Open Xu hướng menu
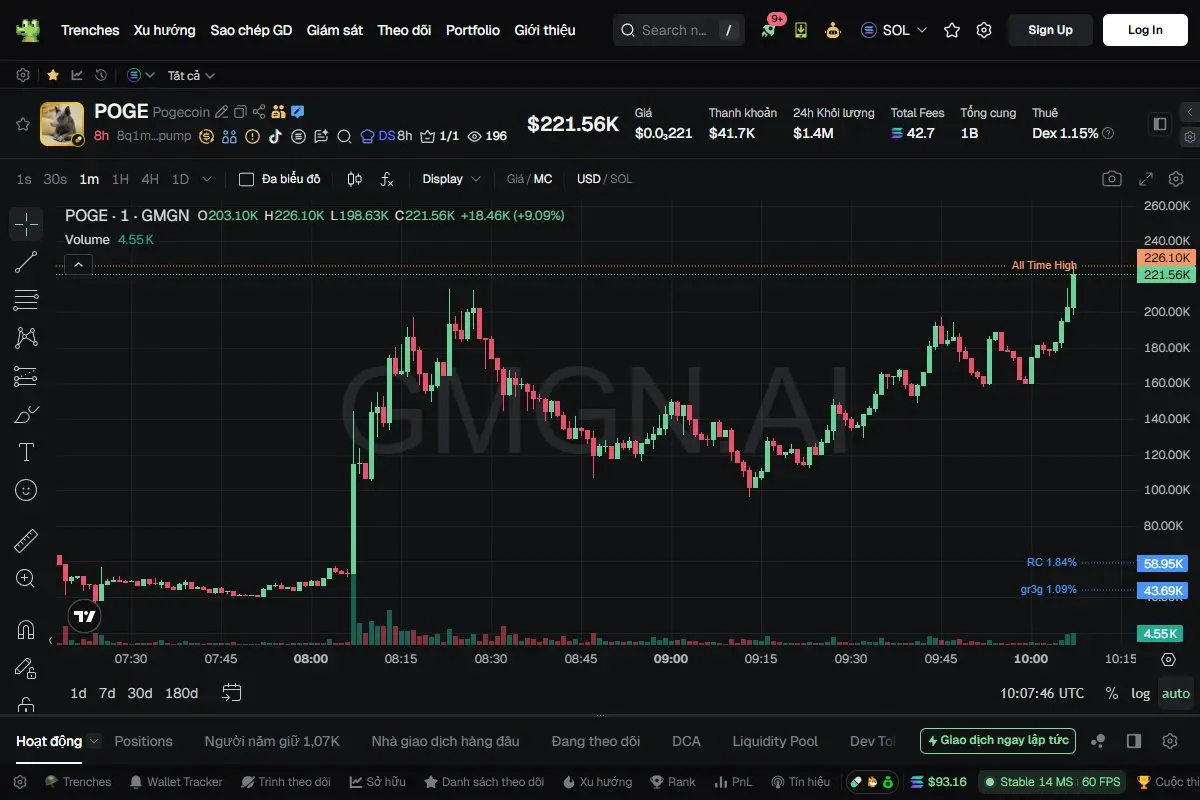 165,30
